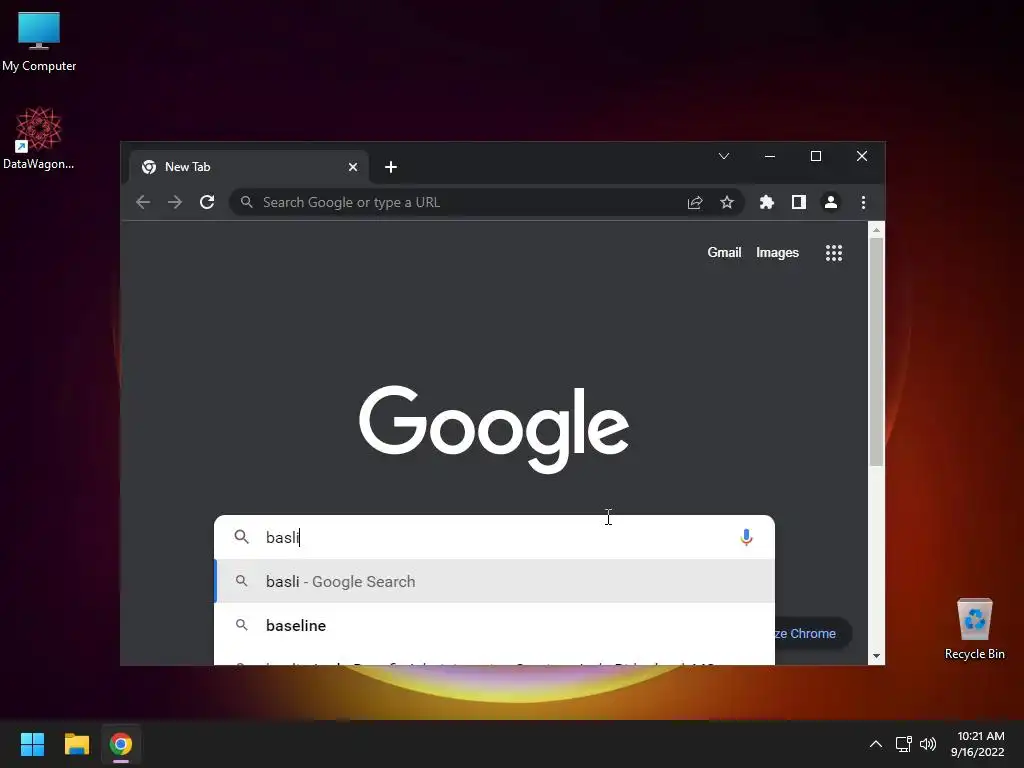The width and height of the screenshot is (1024, 768).
Task: Open the DataWagon desktop shortcut
Action: [39, 138]
